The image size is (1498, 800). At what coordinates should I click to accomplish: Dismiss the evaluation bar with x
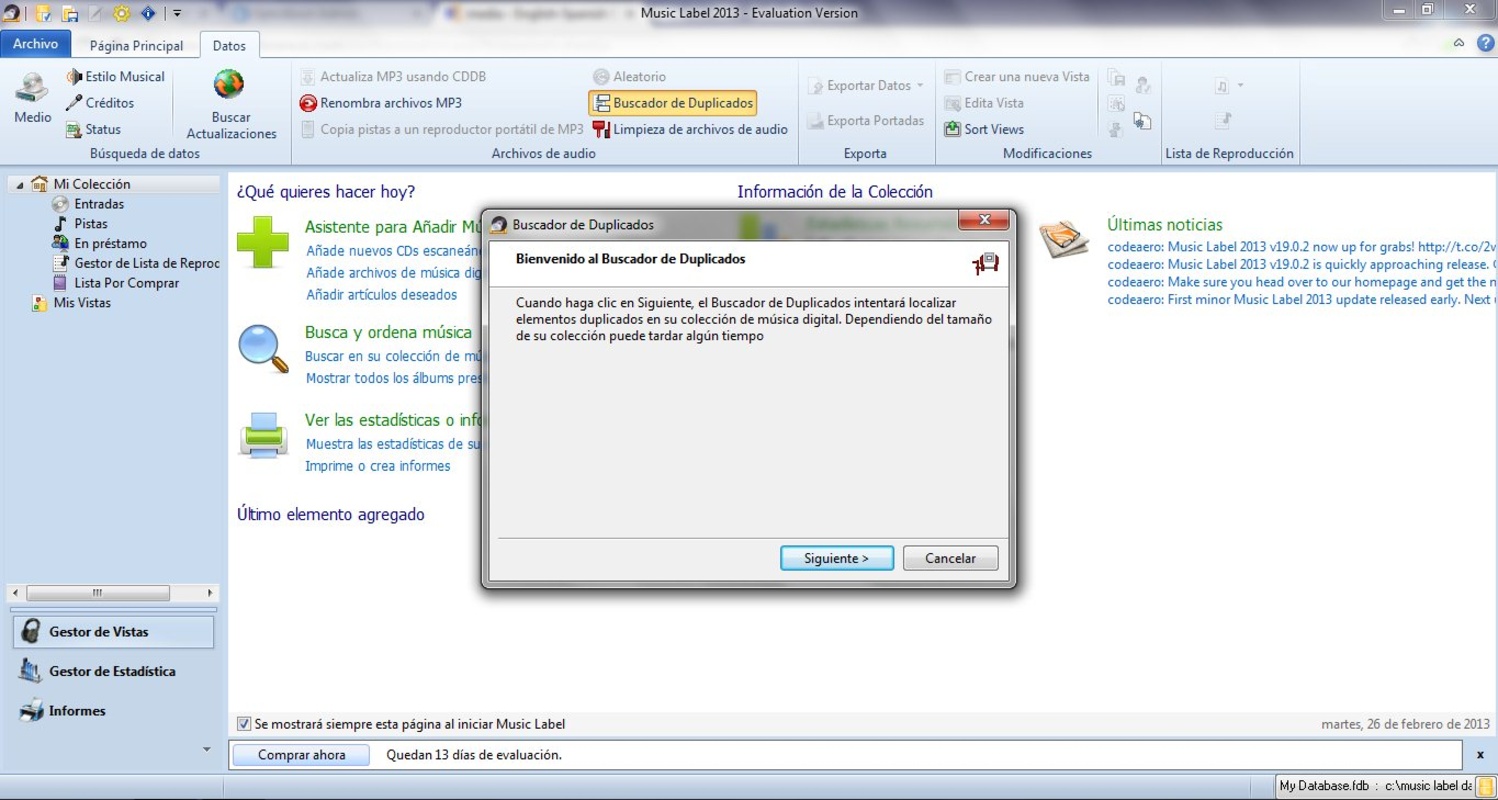coord(1480,755)
